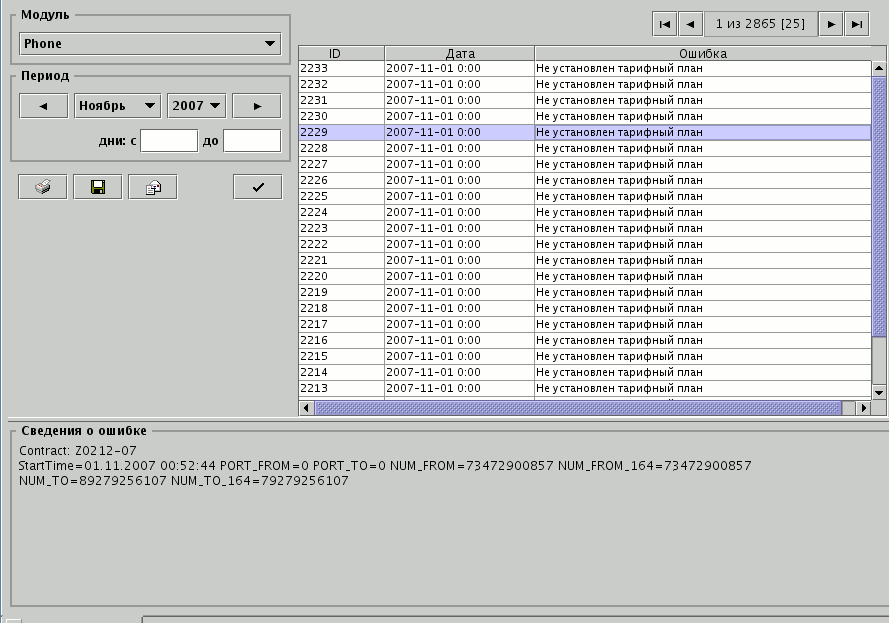Screen dimensions: 889x623
Task: Sort table by the ID column header
Action: tap(341, 53)
